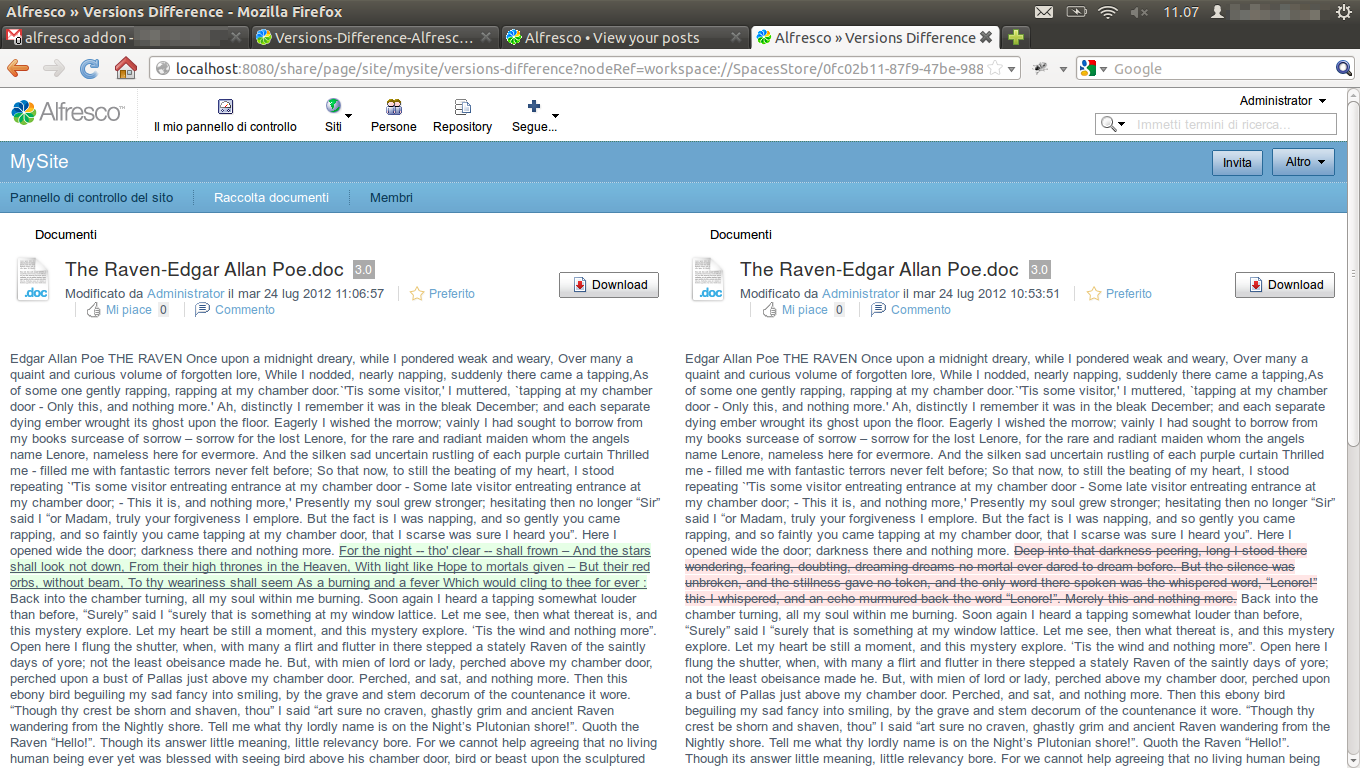The width and height of the screenshot is (1360, 768).
Task: Click the Siti globe icon
Action: click(333, 106)
